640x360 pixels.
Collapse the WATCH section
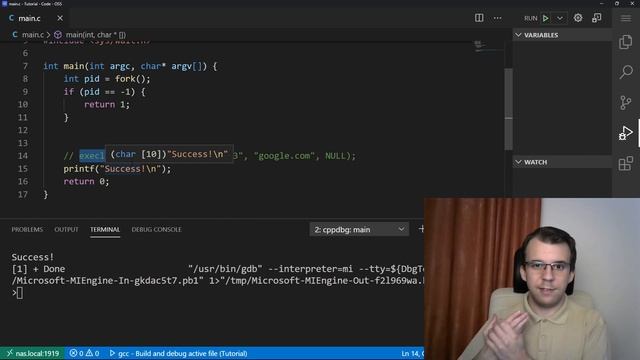click(562, 162)
